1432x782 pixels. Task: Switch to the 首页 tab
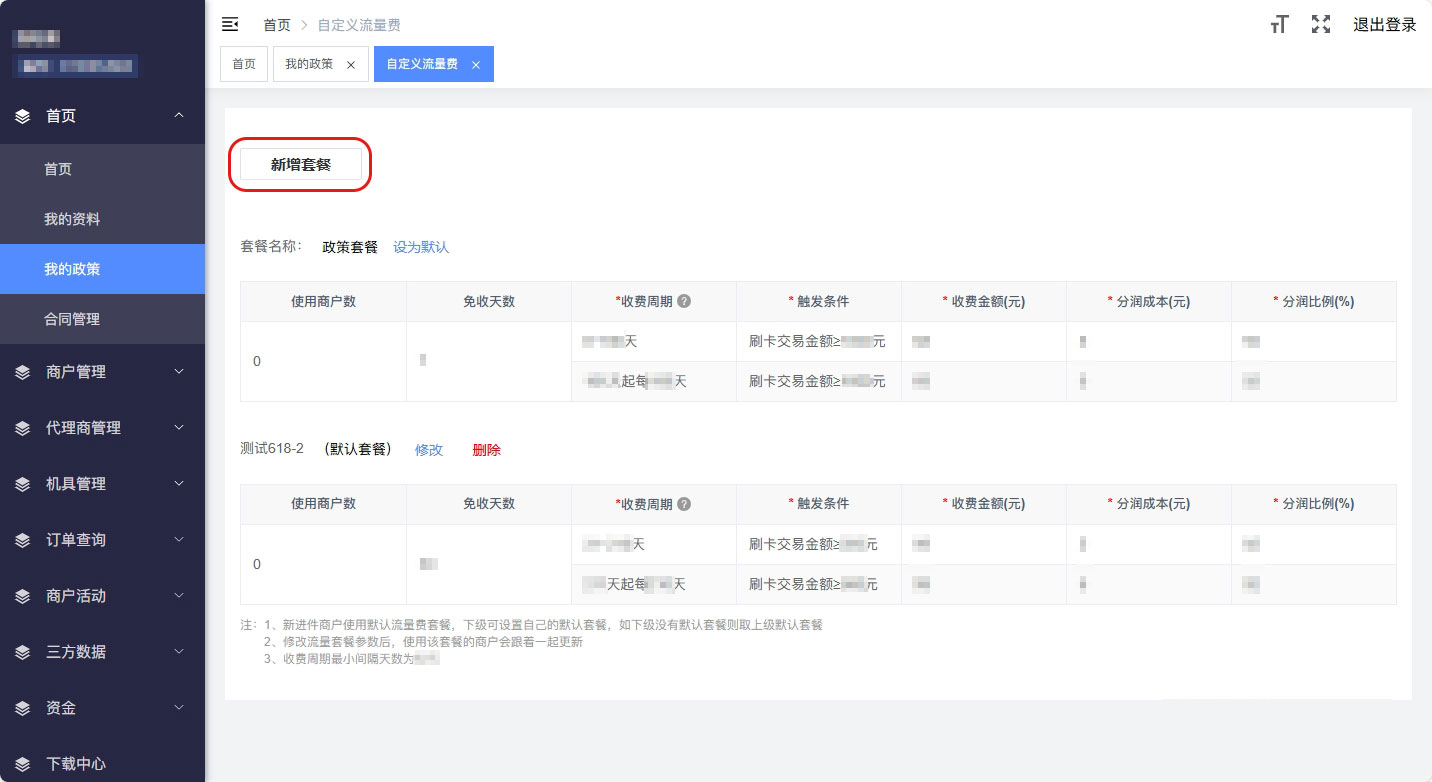click(244, 64)
